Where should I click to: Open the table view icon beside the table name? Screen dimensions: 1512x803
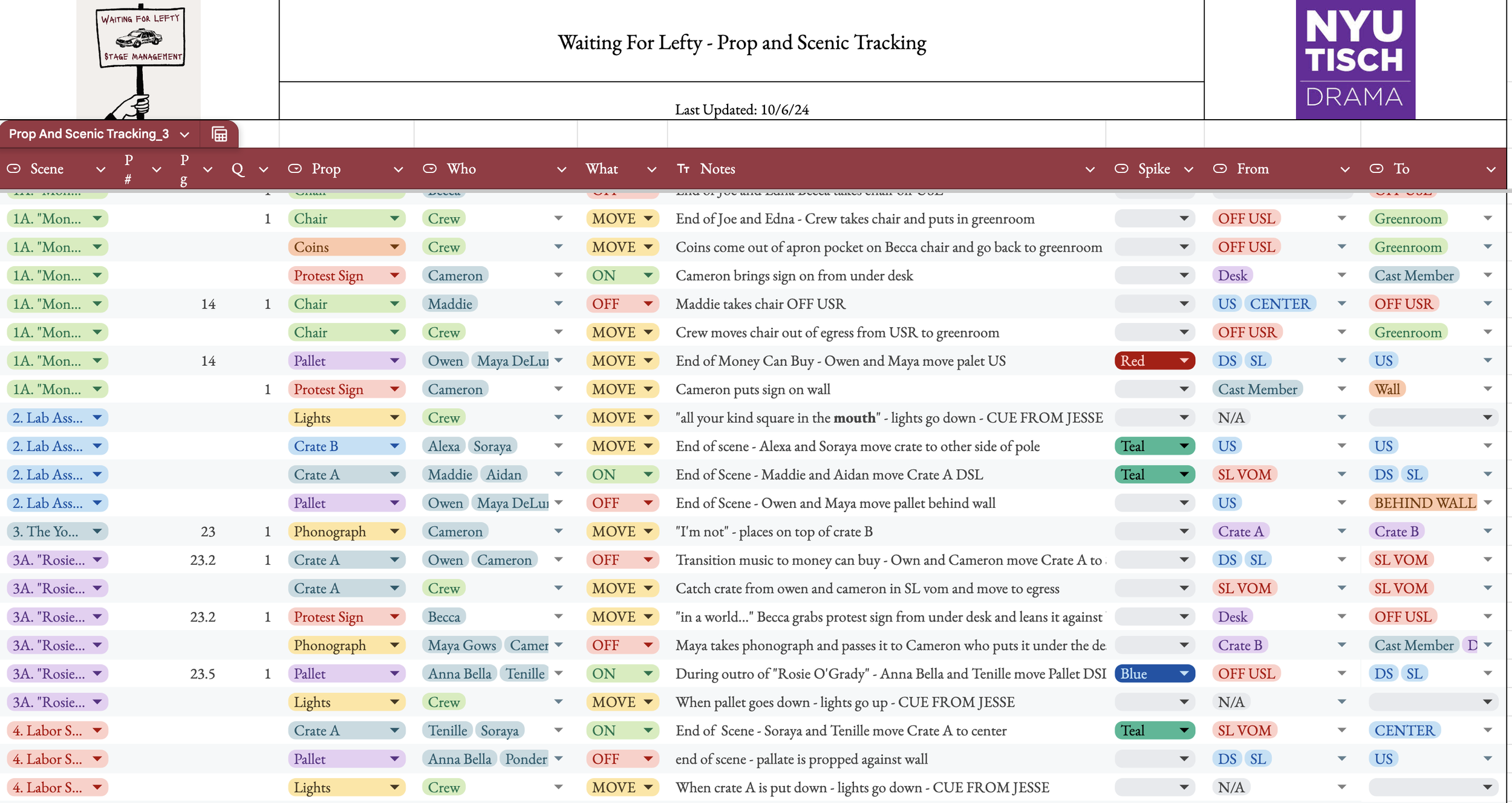pos(220,134)
